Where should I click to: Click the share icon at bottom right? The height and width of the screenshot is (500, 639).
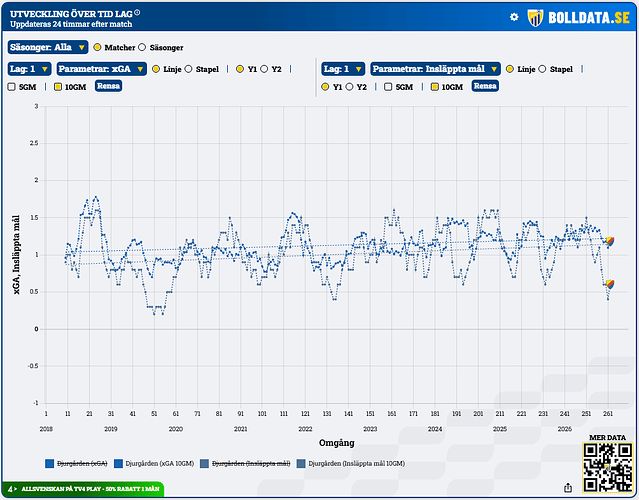[568, 487]
